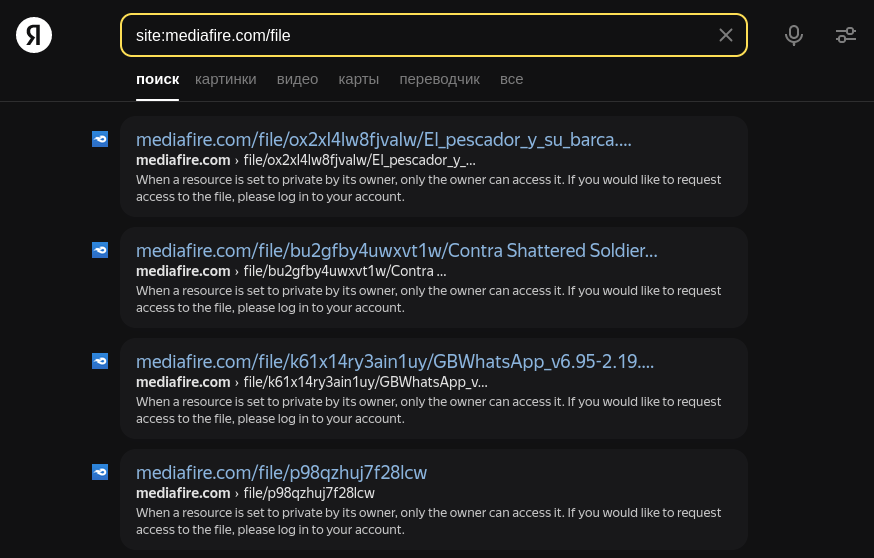Click the snippet text under p98qzhuj7f28lcw result
The height and width of the screenshot is (558, 874).
coord(428,521)
